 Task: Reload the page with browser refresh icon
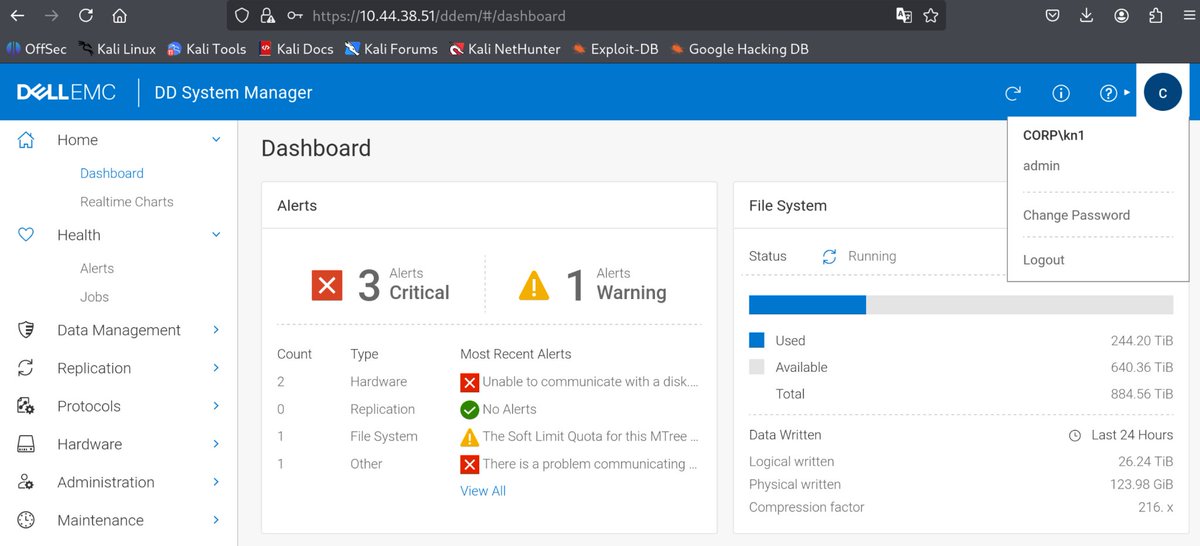point(86,16)
